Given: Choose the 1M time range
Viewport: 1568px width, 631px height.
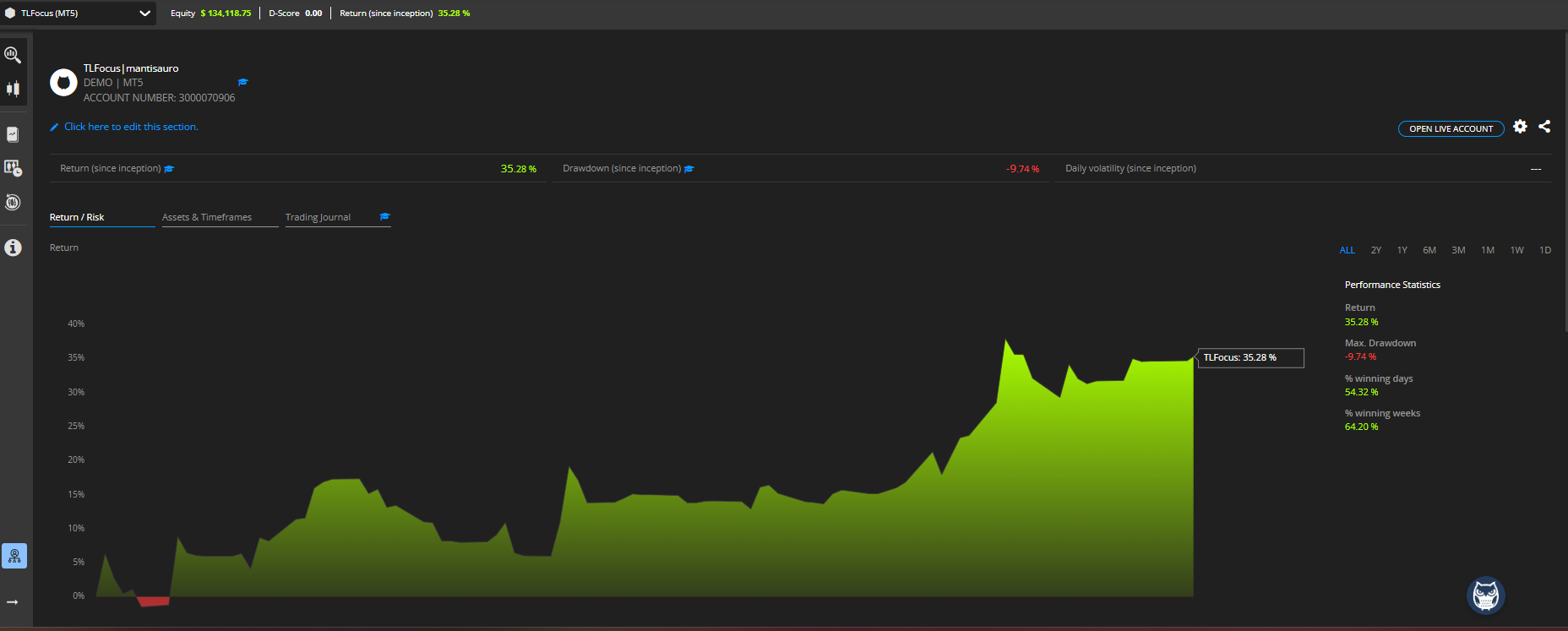Looking at the screenshot, I should (x=1488, y=250).
